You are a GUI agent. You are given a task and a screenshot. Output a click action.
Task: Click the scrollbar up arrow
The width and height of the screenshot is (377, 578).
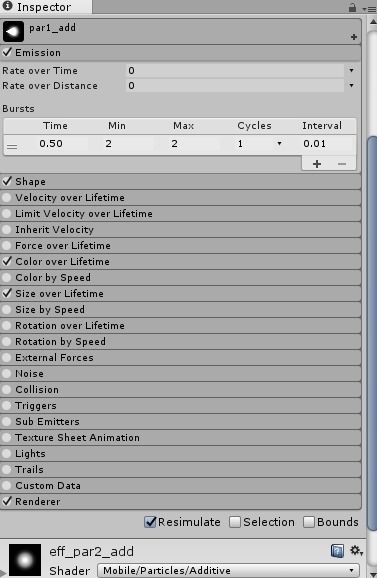372,22
